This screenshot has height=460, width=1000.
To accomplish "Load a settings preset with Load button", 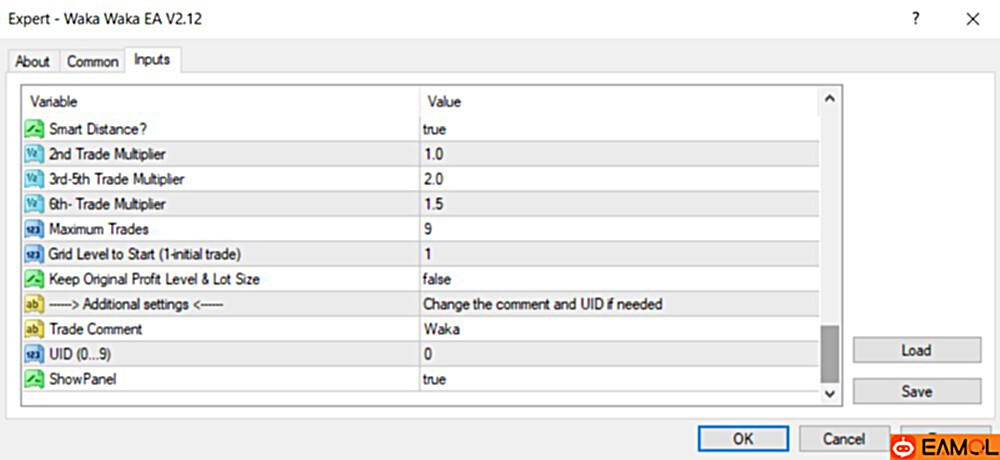I will (916, 350).
